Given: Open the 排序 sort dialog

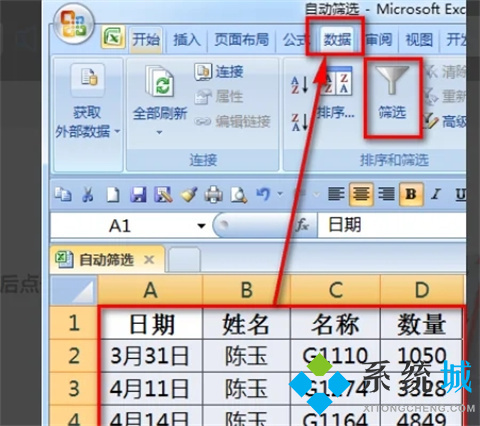Looking at the screenshot, I should pyautogui.click(x=337, y=93).
